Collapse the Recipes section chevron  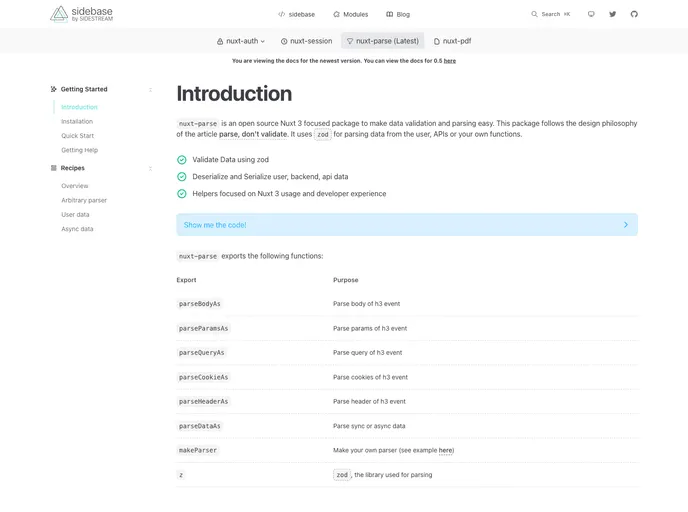point(150,168)
